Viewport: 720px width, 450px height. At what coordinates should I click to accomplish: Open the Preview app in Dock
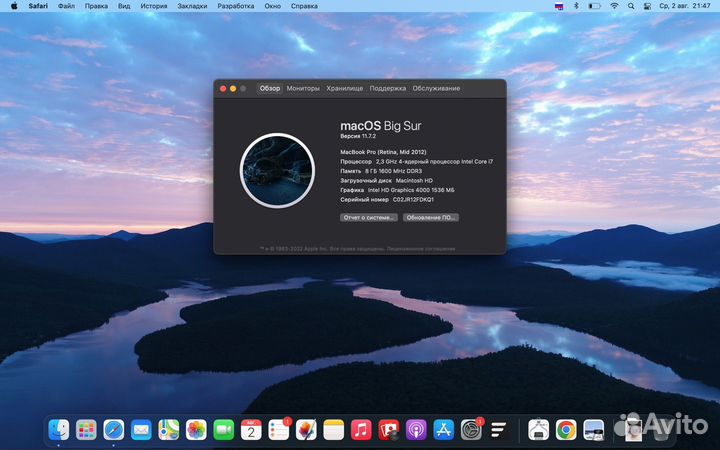(x=594, y=430)
